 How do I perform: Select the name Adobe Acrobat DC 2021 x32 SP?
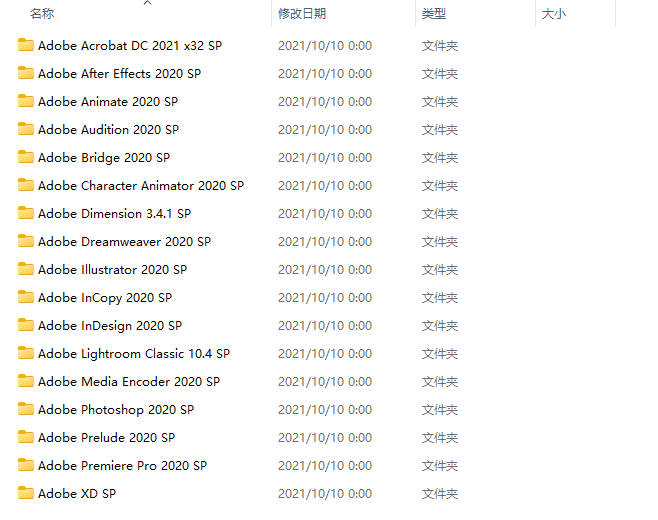pyautogui.click(x=130, y=45)
